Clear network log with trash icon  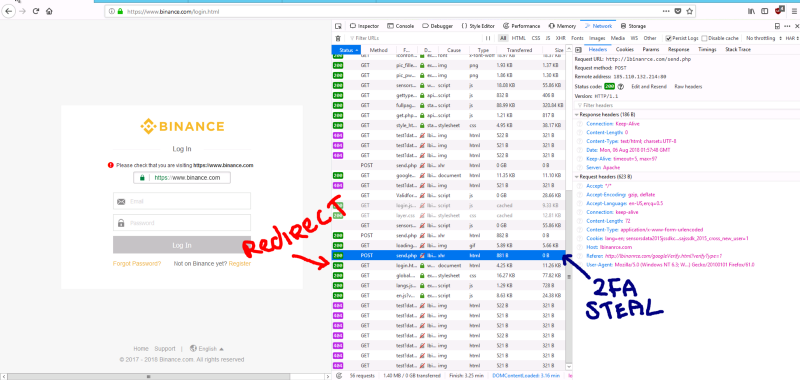[x=337, y=38]
